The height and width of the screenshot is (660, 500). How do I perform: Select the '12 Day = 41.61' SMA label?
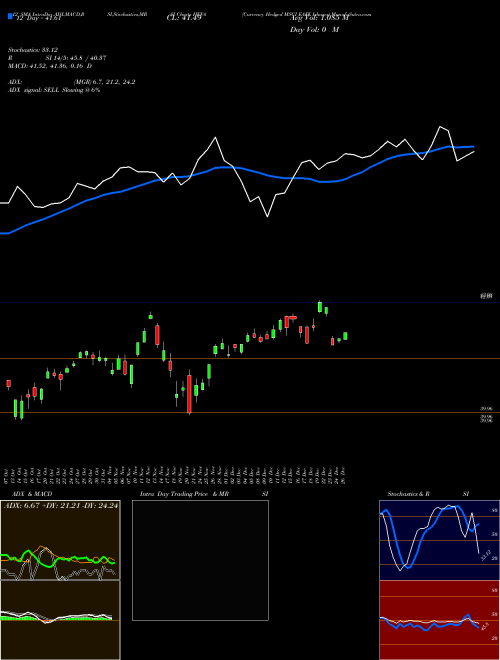(x=39, y=18)
